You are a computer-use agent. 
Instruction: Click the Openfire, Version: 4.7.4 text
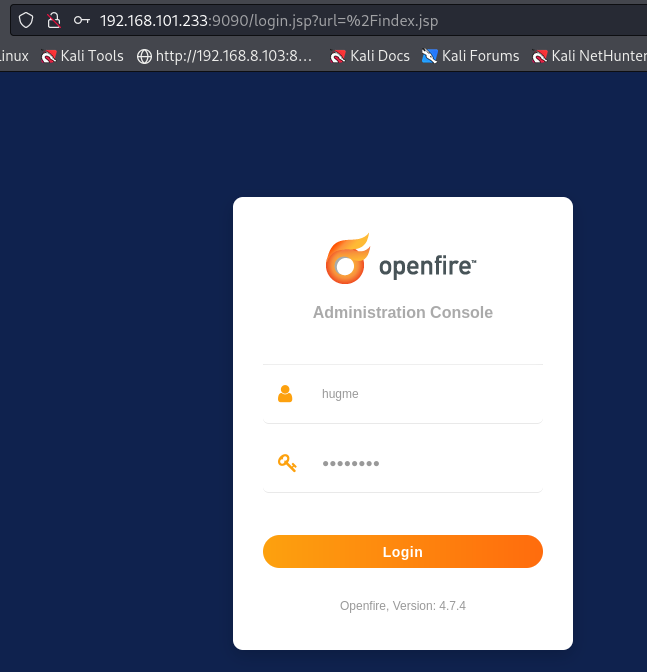click(x=403, y=606)
